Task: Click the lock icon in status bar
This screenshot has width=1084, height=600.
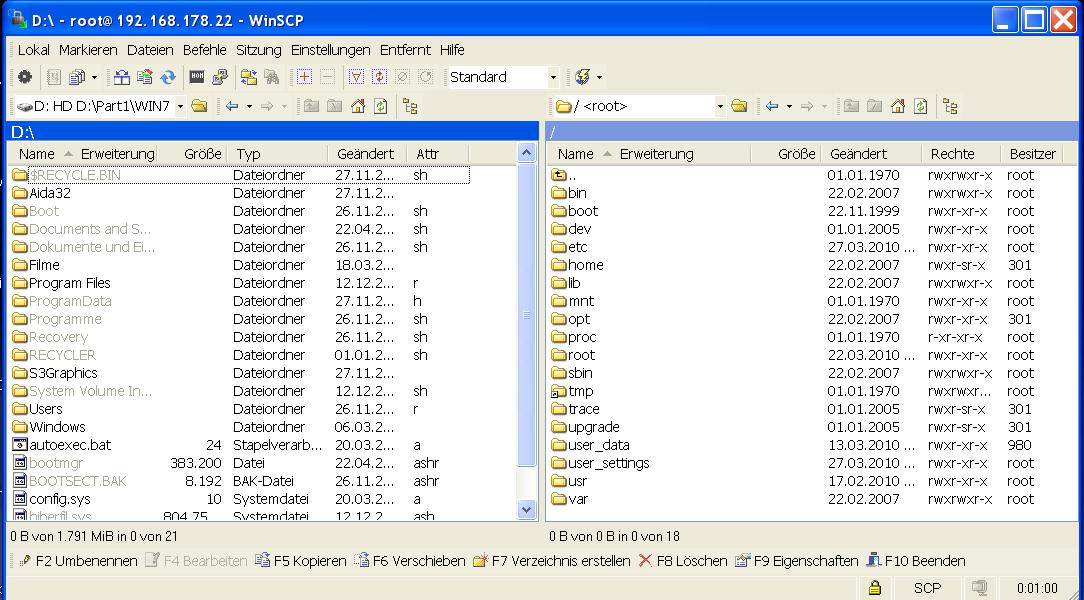Action: [875, 588]
